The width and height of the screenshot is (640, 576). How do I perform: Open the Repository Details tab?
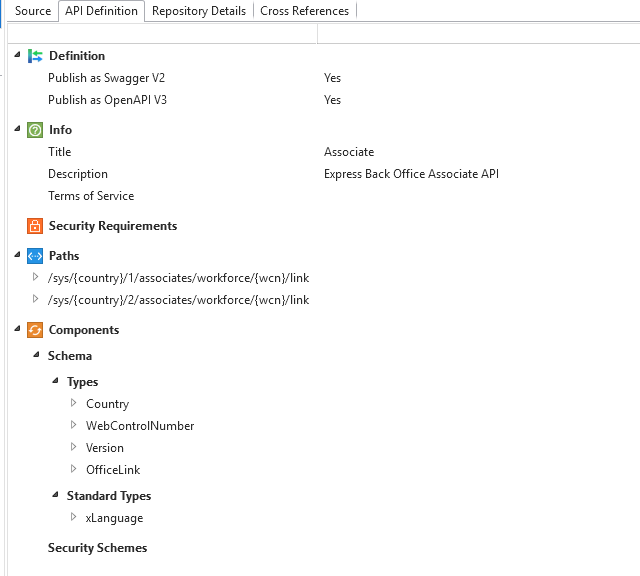(198, 11)
